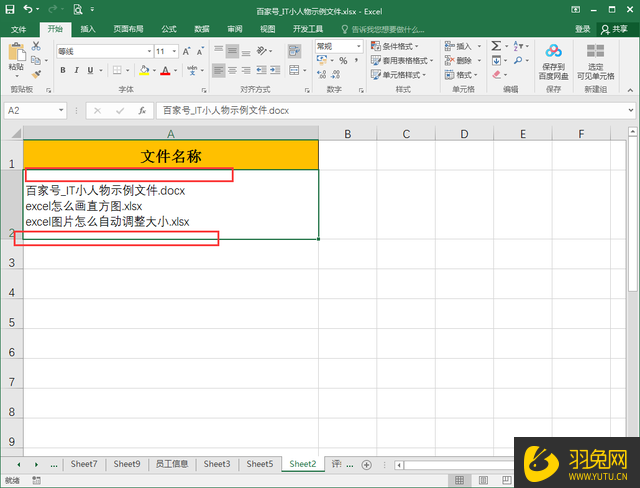Apply red font color A
The width and height of the screenshot is (640, 488).
pyautogui.click(x=165, y=70)
